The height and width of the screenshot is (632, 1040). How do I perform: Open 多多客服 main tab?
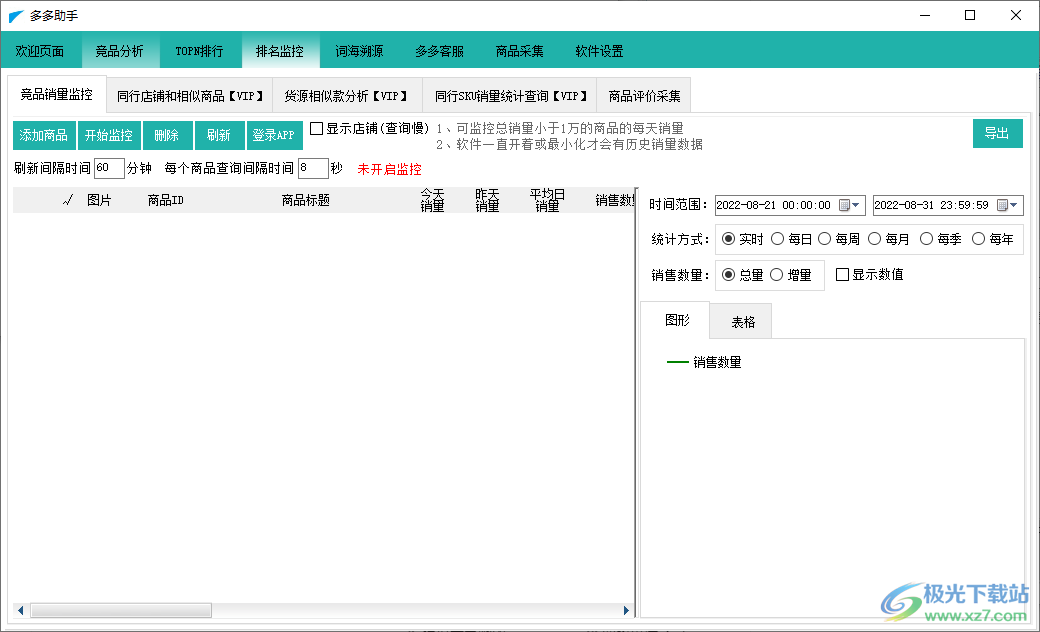point(439,51)
